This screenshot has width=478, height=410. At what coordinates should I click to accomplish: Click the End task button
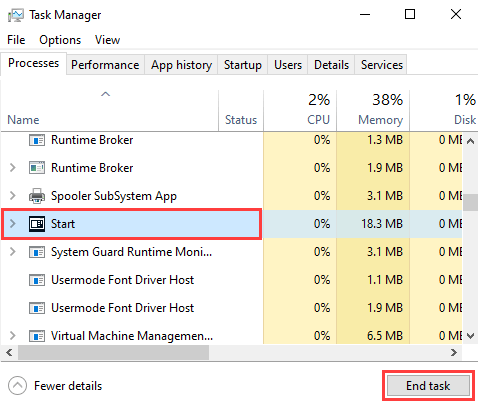(x=428, y=386)
